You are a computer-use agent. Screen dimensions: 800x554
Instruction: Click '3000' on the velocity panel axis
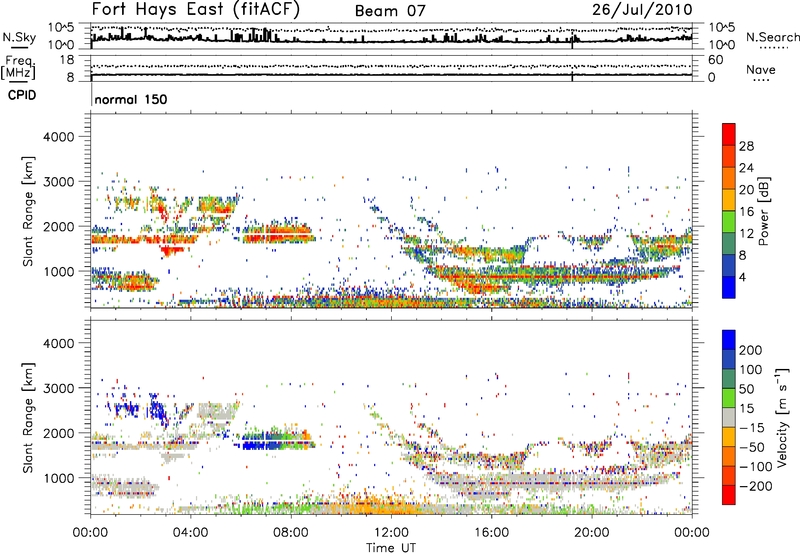pyautogui.click(x=59, y=388)
